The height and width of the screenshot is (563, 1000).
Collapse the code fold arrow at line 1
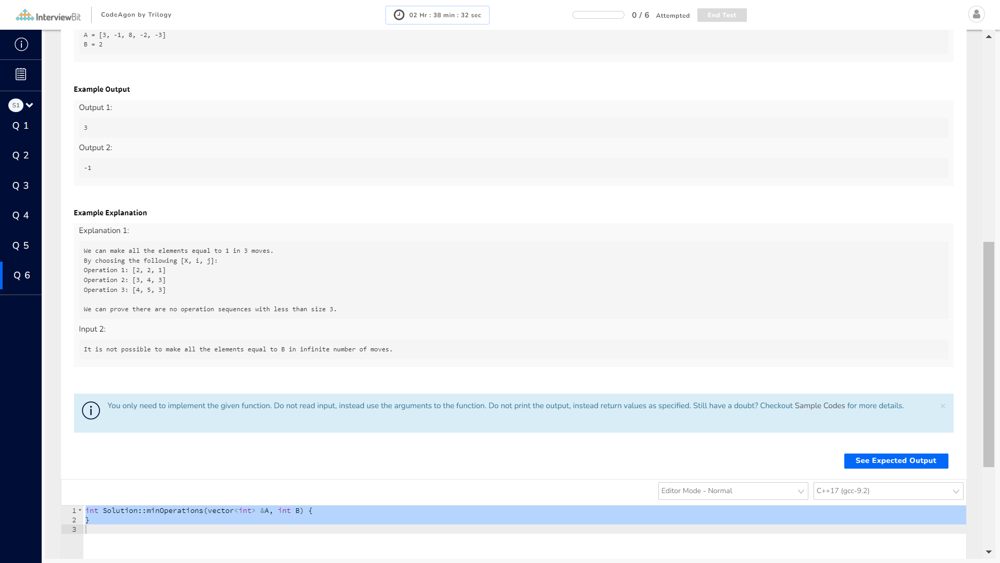click(80, 511)
